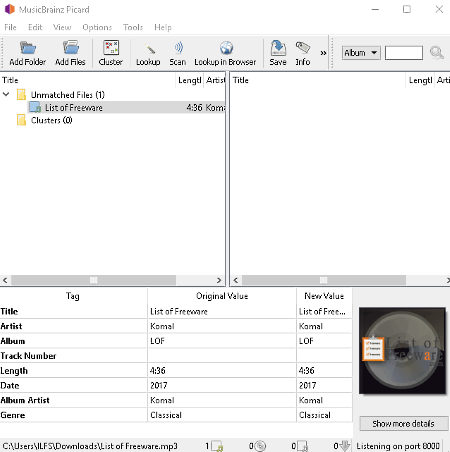Click the Add Files toolbar icon
This screenshot has width=450, height=452.
pos(71,48)
